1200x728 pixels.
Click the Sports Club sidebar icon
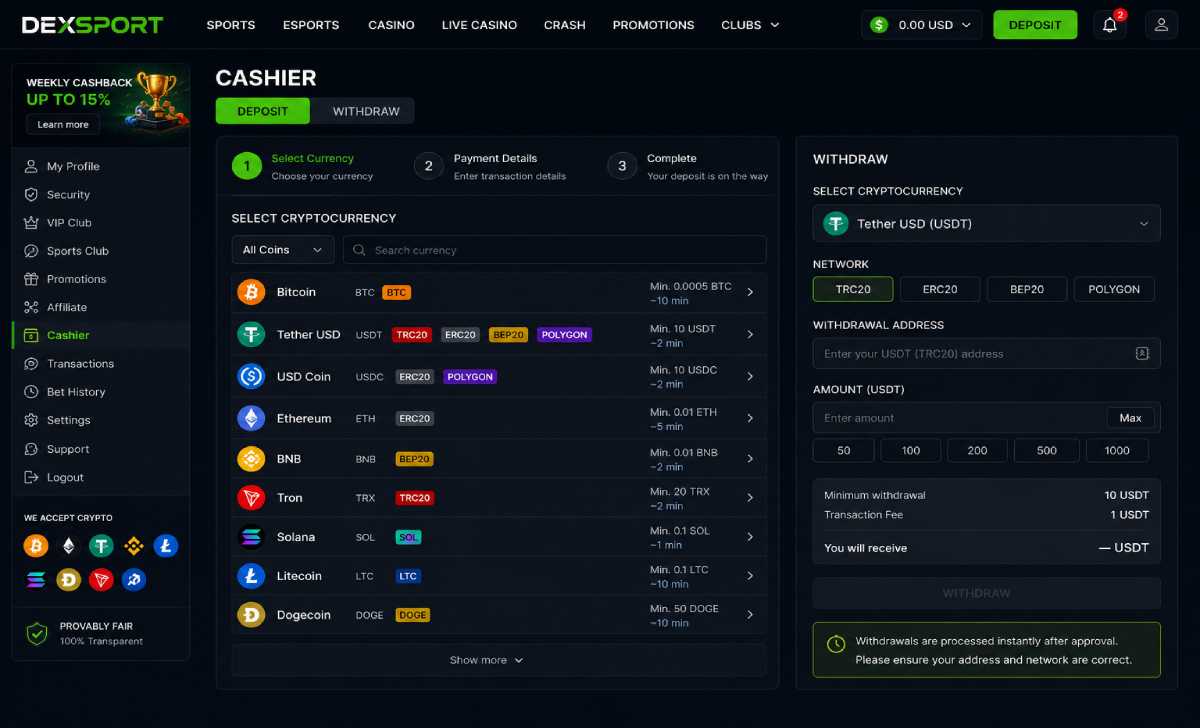(x=31, y=251)
